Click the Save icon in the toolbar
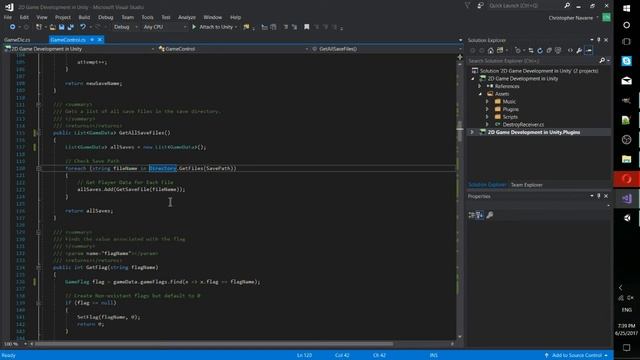 tap(61, 27)
